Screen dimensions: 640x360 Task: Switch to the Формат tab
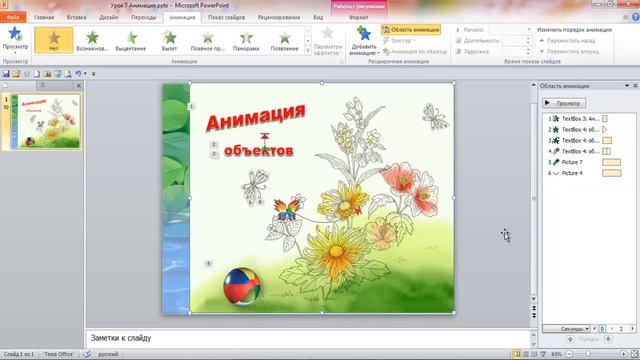pyautogui.click(x=358, y=17)
